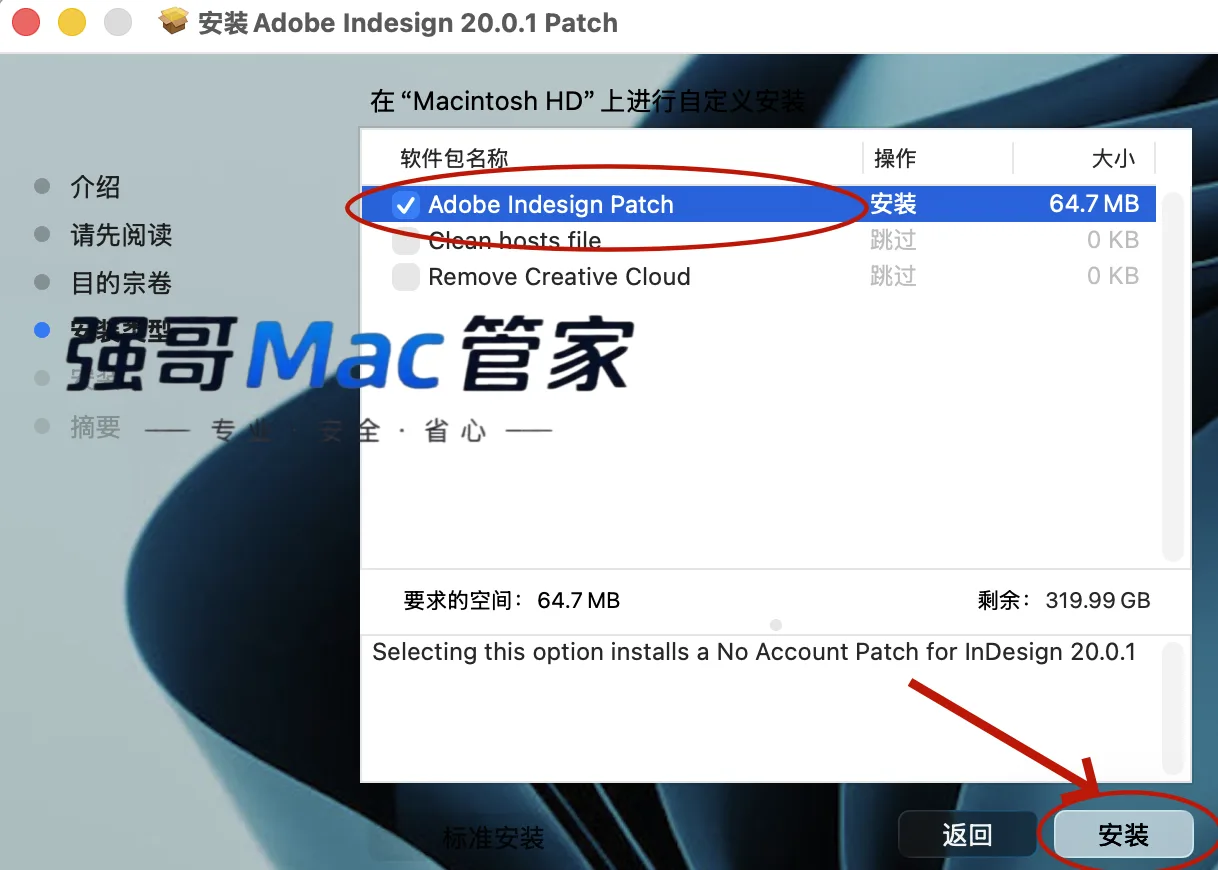Tick the Clean hosts file checkbox
1218x870 pixels.
pyautogui.click(x=406, y=241)
